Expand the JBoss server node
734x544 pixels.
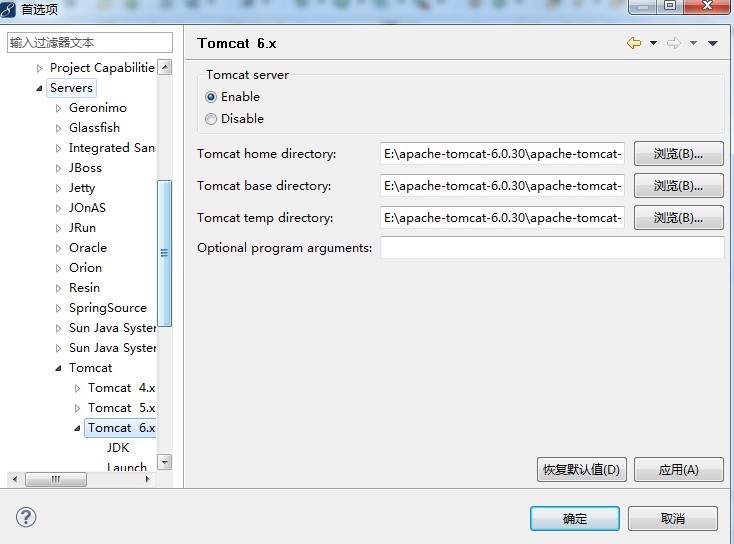pos(58,168)
